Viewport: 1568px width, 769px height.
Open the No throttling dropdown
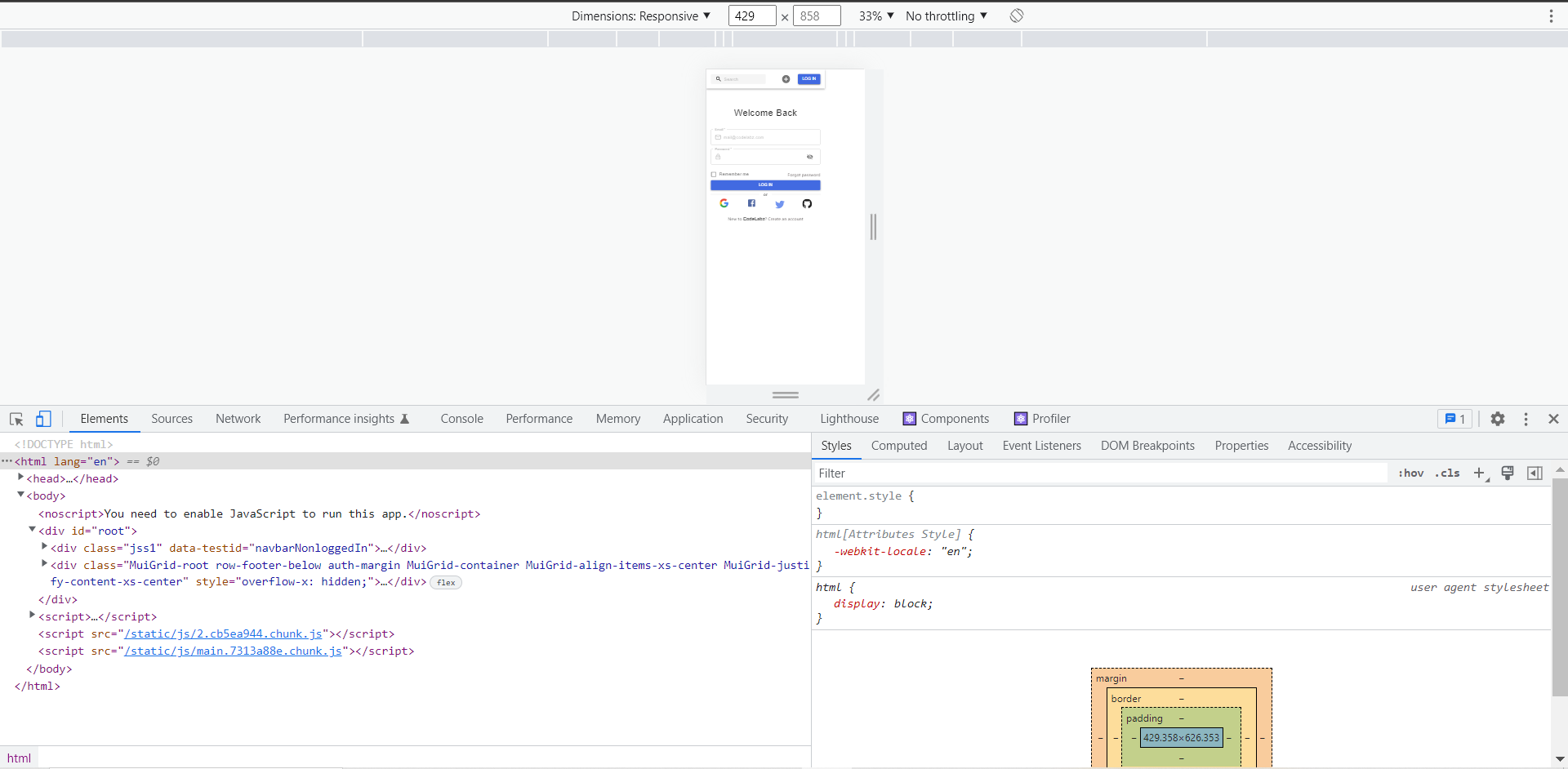(946, 16)
